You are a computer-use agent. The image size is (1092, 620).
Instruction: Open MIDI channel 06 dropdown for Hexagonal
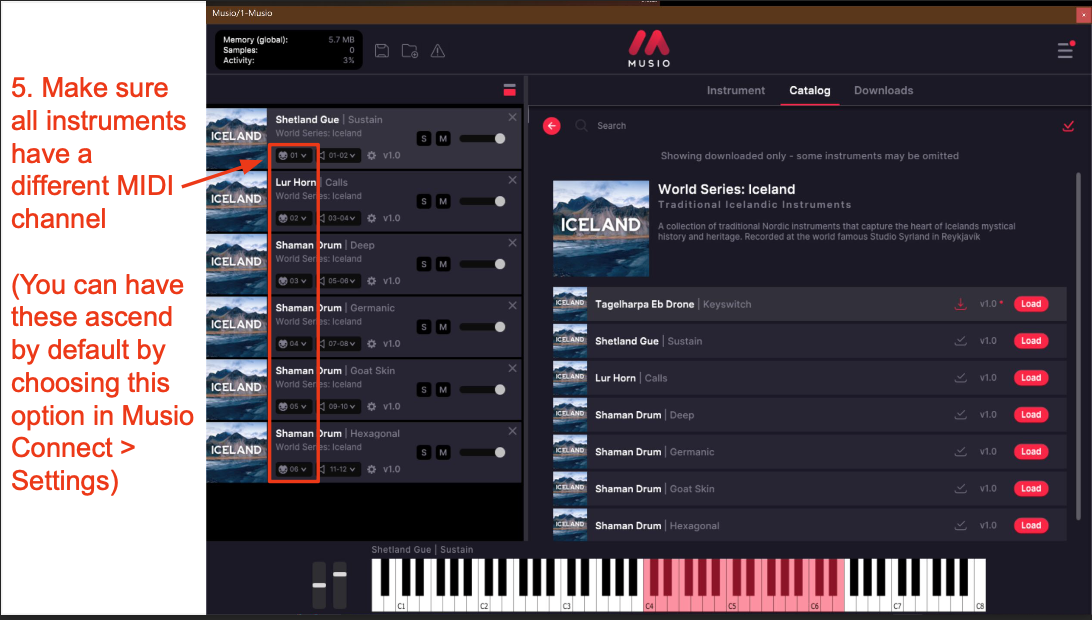[293, 469]
